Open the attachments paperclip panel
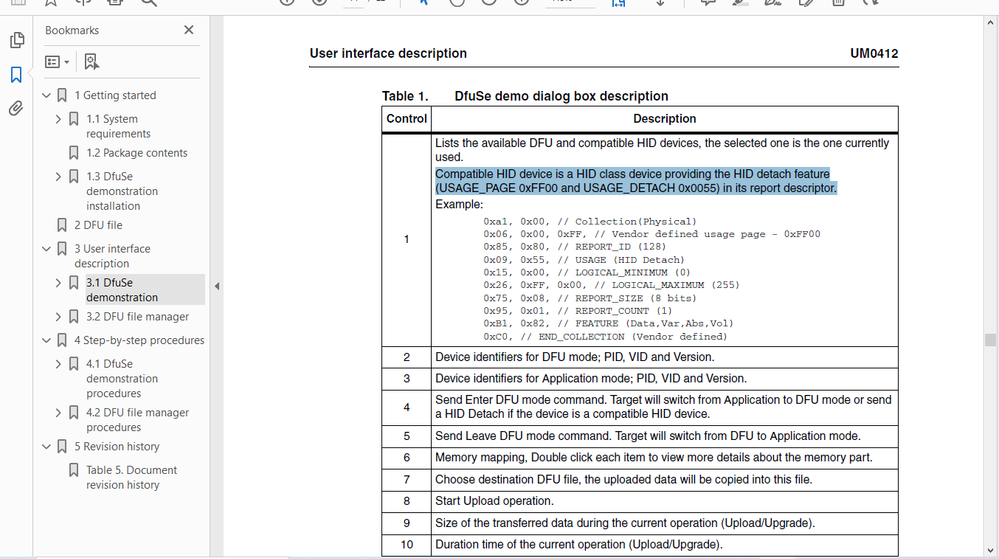 click(17, 108)
